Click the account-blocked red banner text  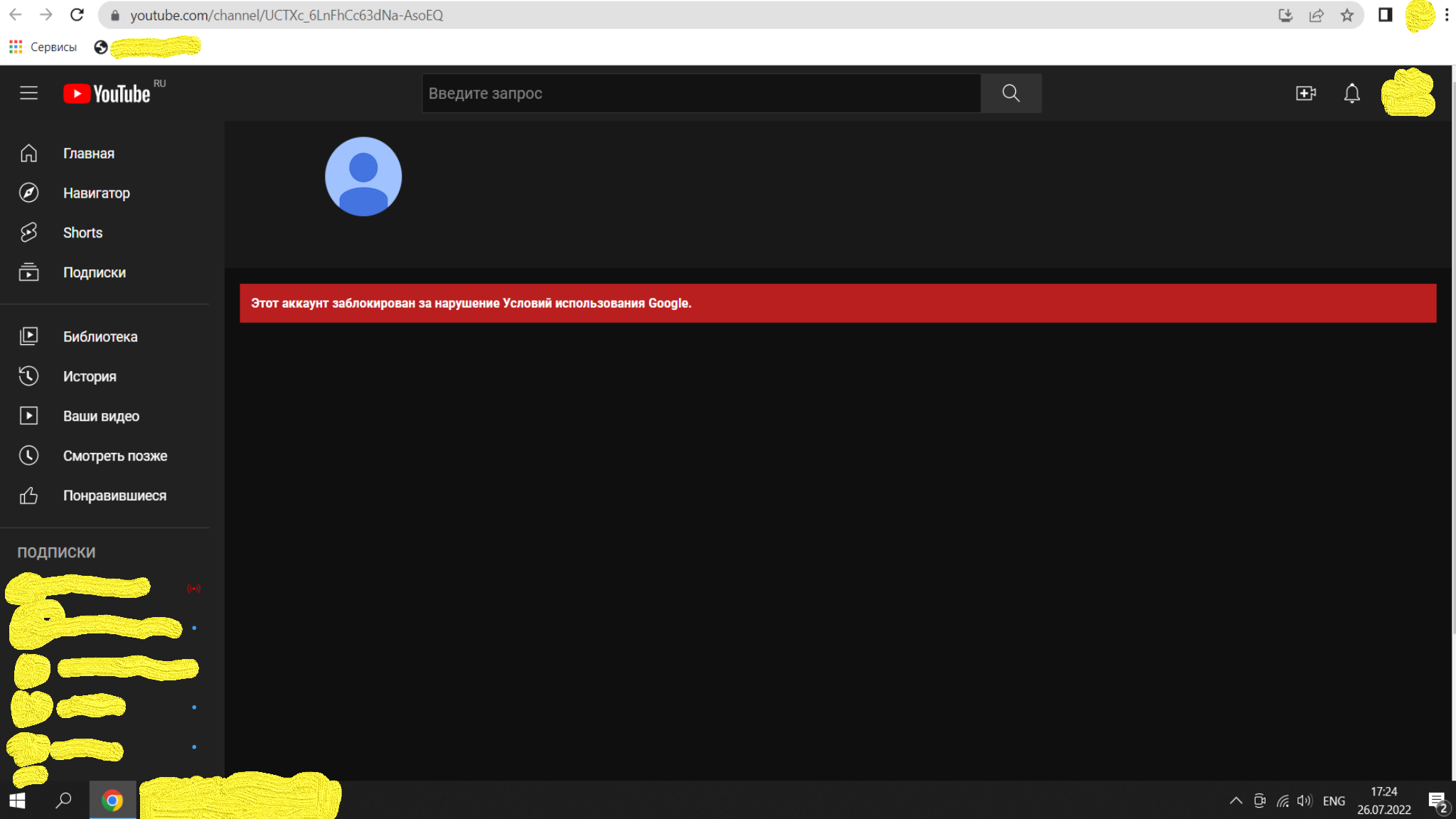pyautogui.click(x=471, y=304)
